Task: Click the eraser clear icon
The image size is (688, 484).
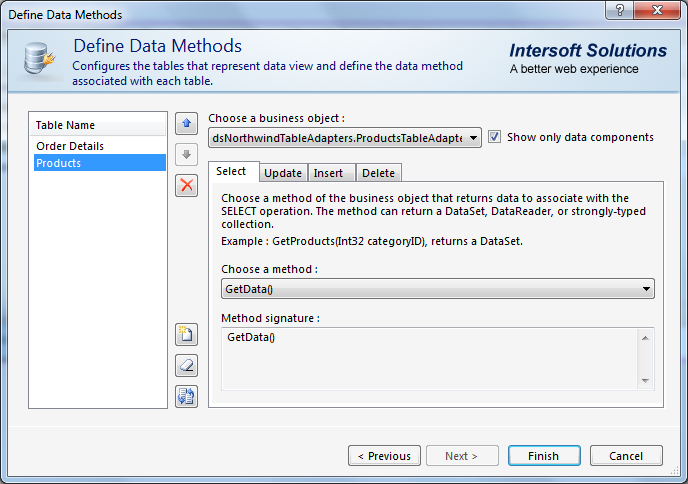Action: 186,365
